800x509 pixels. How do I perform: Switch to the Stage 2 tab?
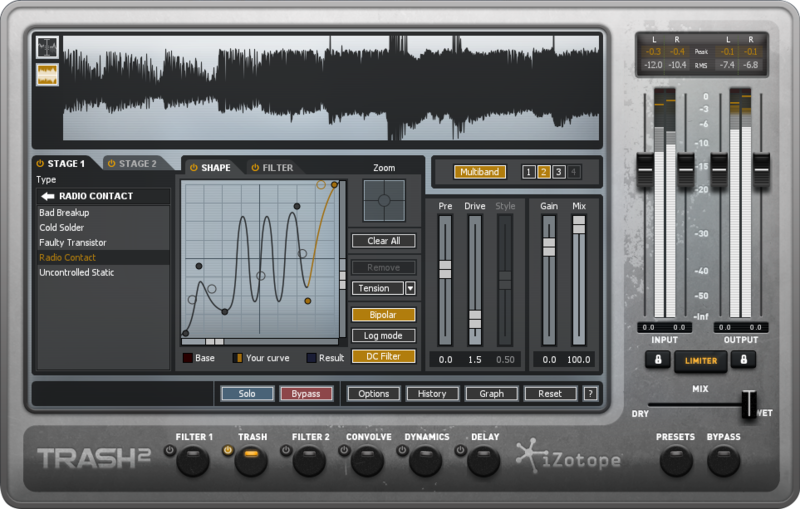tap(131, 163)
